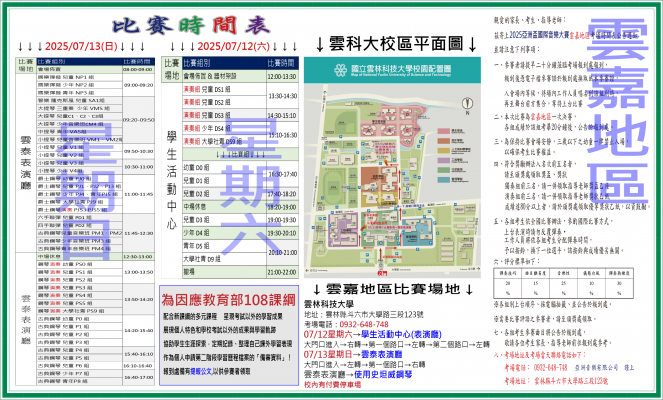663x400 pixels.
Task: Click the 學生活動中心 venue cell
Action: [x=172, y=180]
